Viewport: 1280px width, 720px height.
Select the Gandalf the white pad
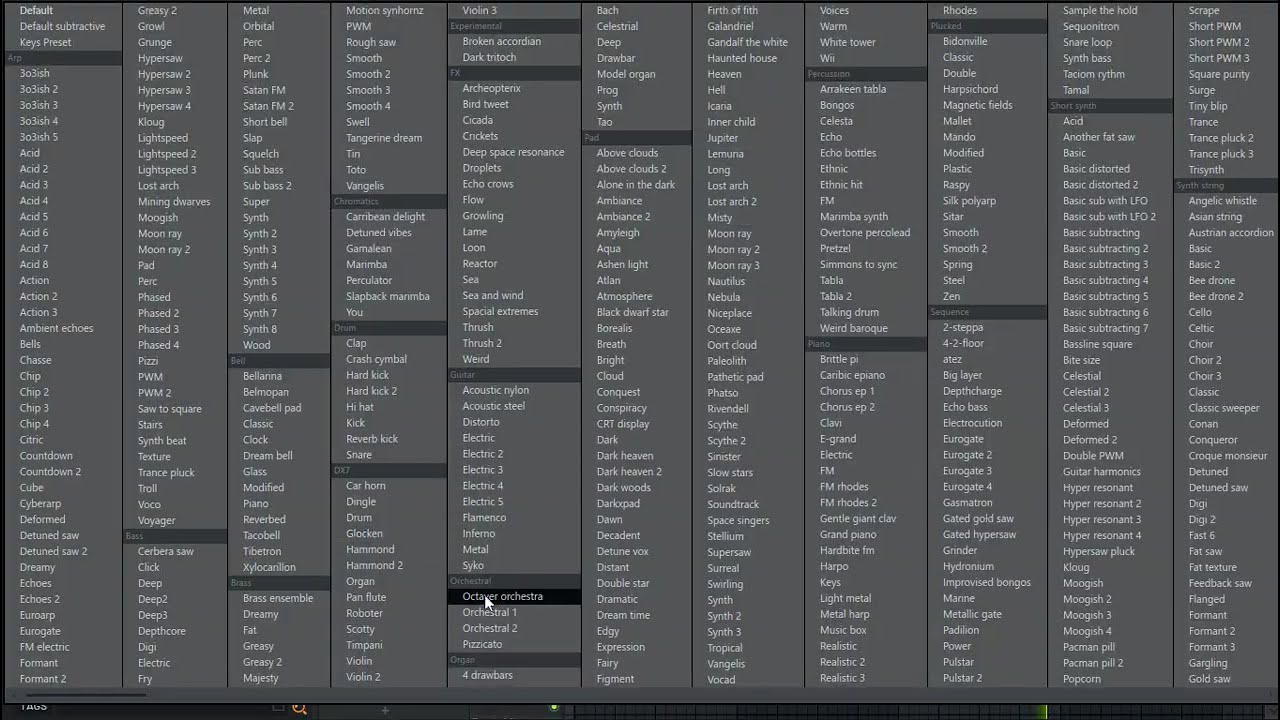point(748,42)
